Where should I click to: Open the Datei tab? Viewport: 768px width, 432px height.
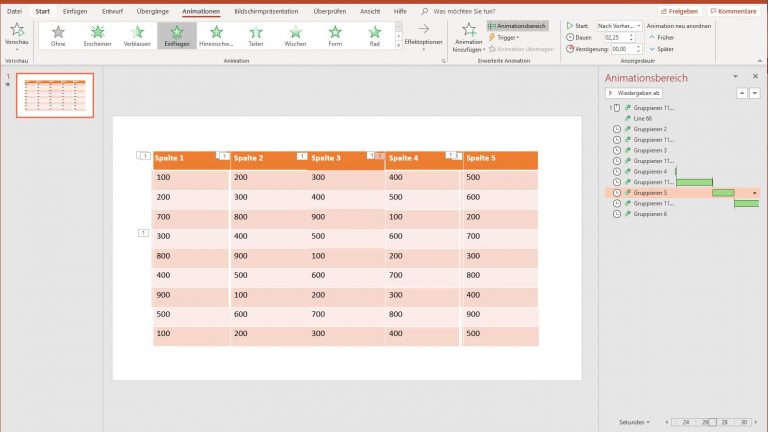pyautogui.click(x=14, y=11)
